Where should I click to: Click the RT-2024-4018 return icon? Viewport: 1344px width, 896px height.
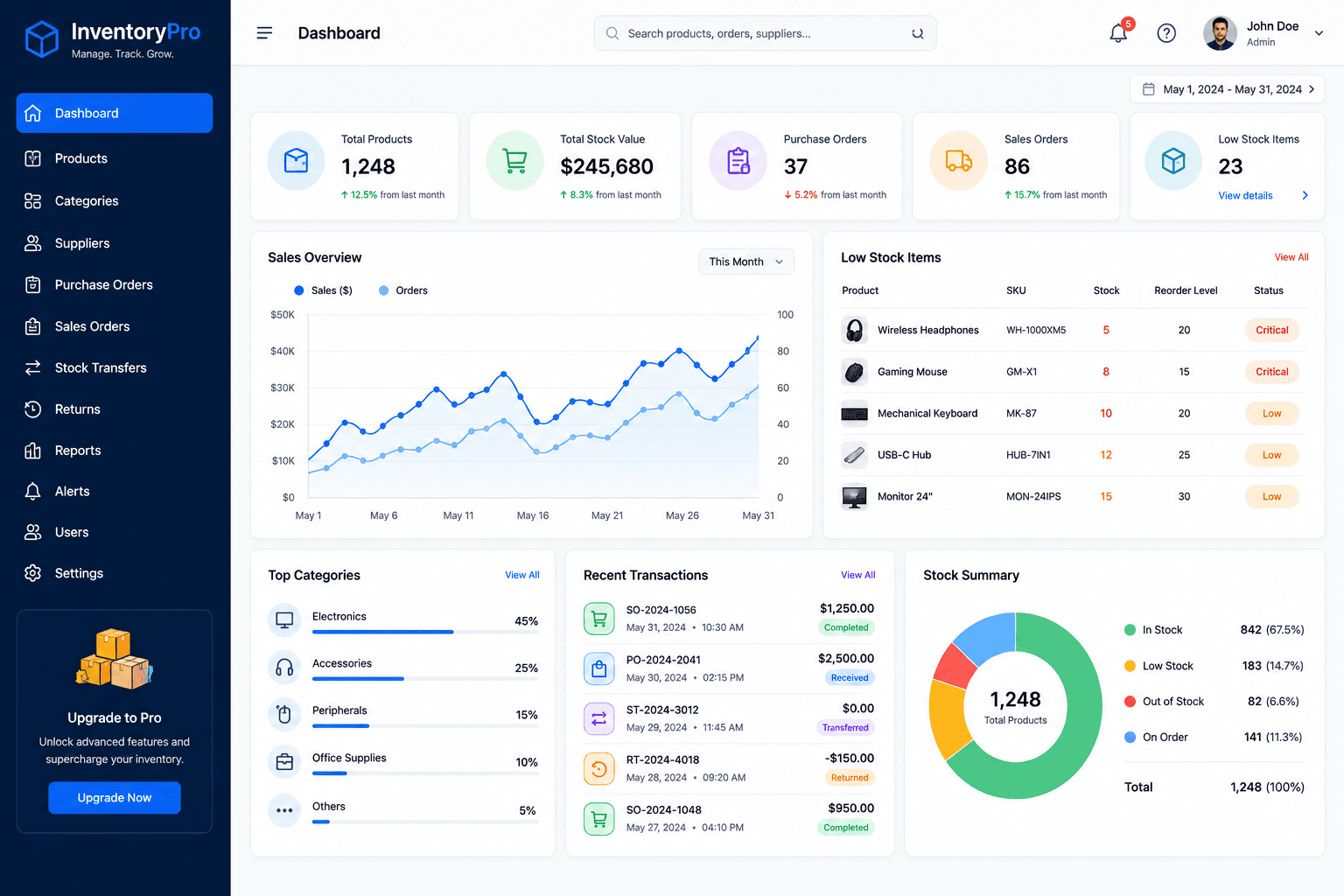click(599, 768)
